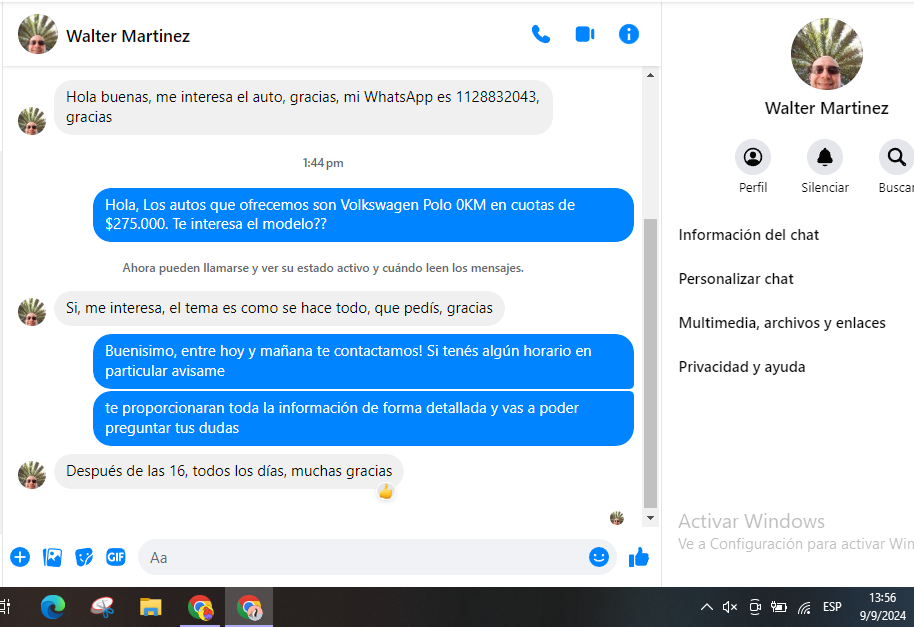Click the avatar next to 'Después de las 16' message
This screenshot has width=914, height=627.
[32, 474]
